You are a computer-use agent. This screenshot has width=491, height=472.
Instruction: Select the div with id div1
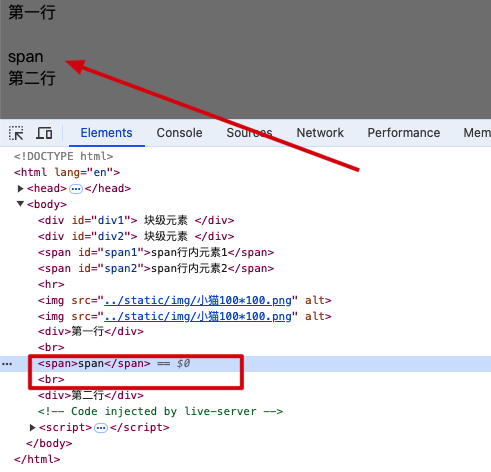click(136, 220)
